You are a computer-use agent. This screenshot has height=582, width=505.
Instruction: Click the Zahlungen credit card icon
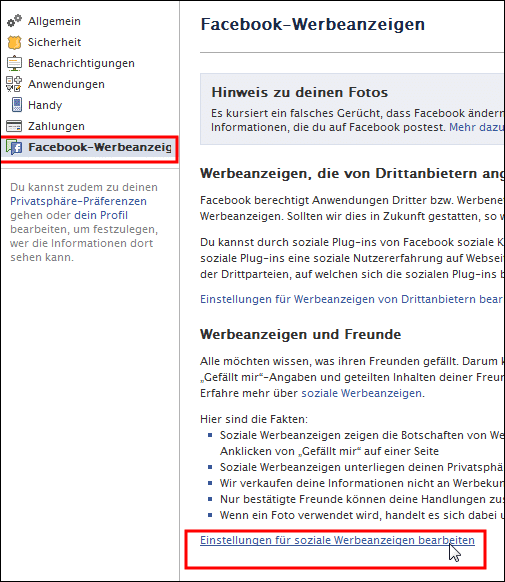tap(14, 126)
